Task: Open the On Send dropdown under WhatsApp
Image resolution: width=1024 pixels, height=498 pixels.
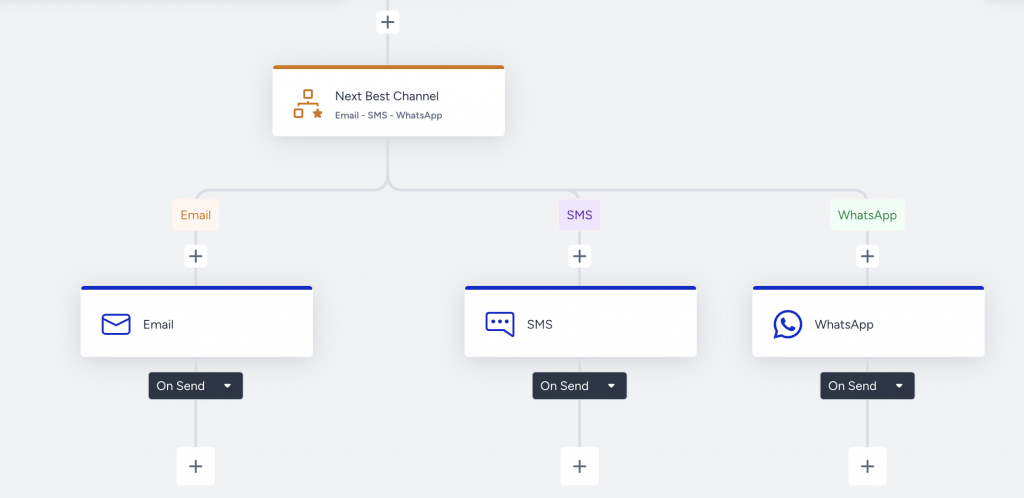Action: (867, 386)
